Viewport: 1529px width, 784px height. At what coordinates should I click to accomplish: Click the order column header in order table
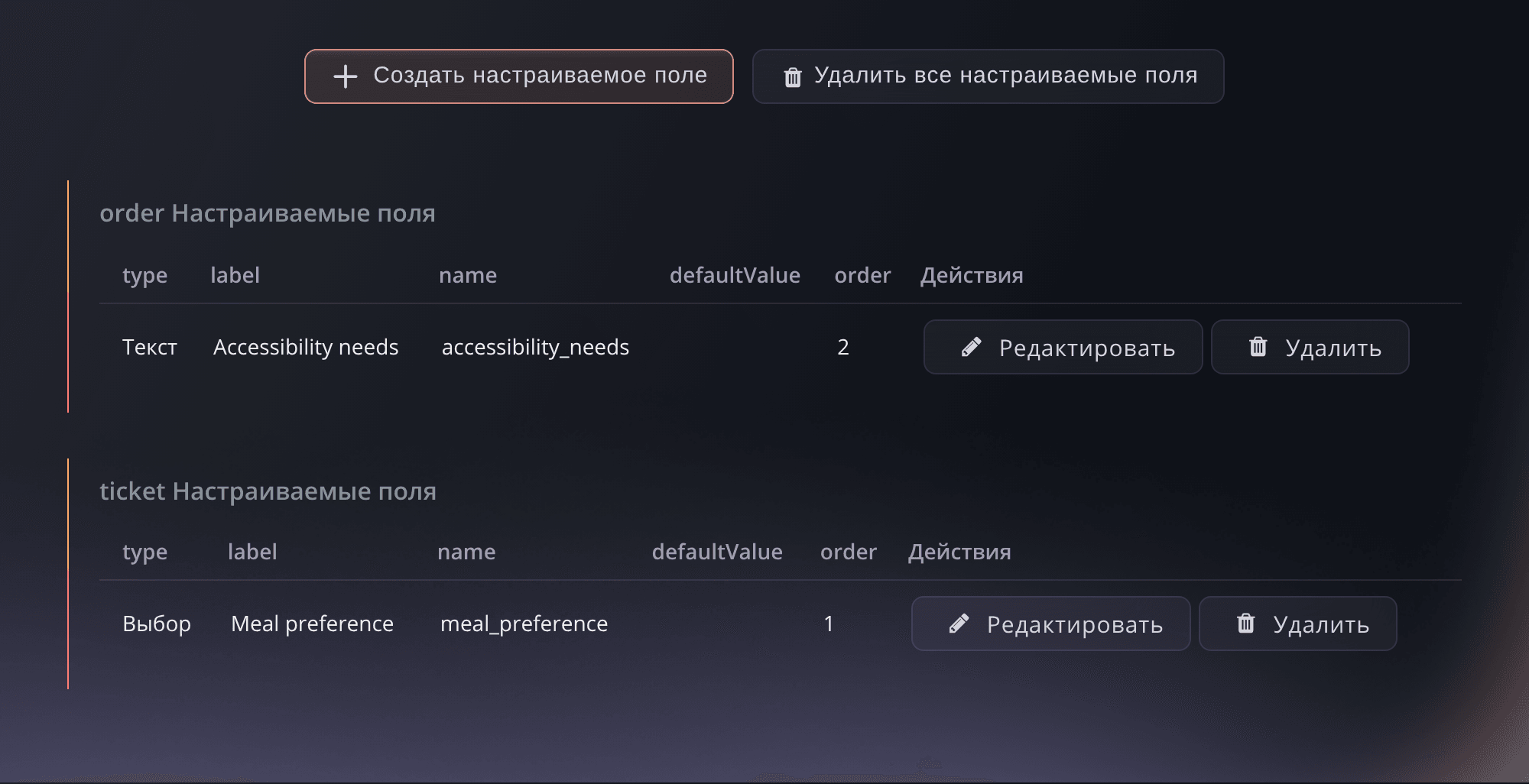tap(862, 275)
